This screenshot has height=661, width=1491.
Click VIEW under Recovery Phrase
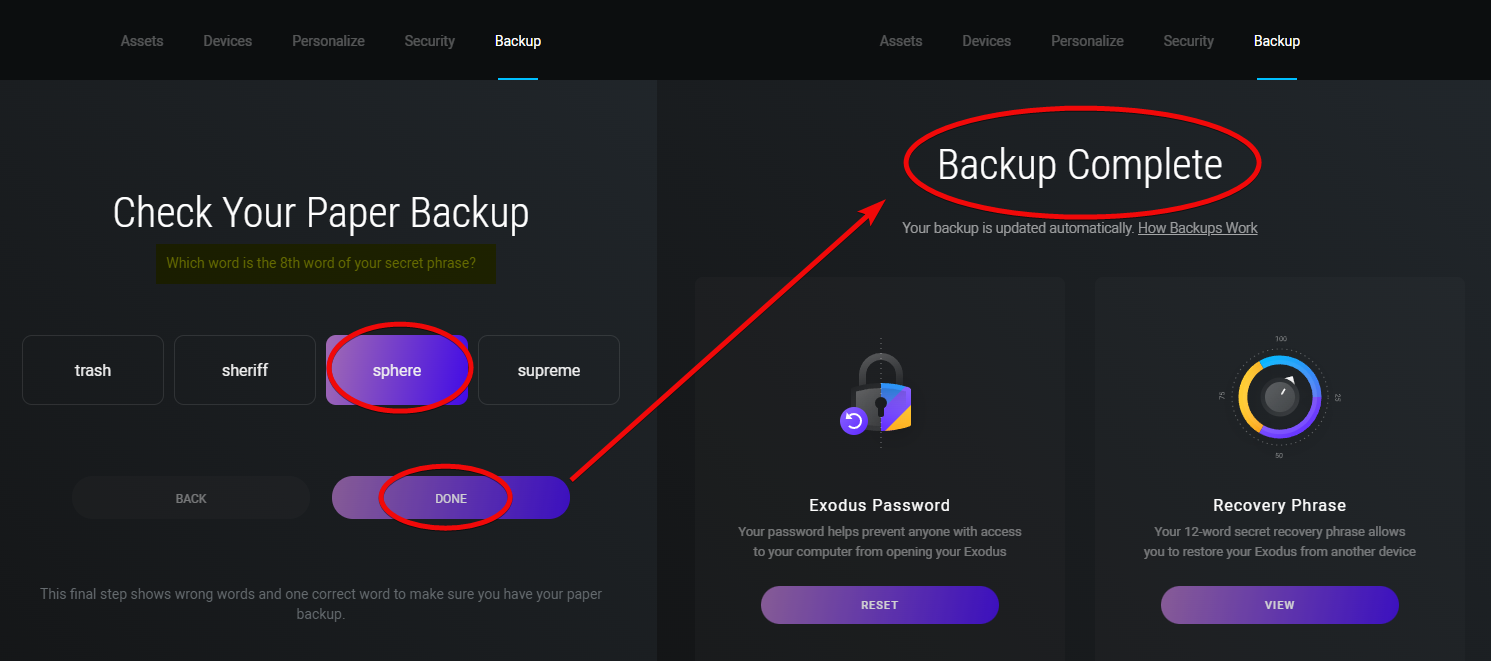[1280, 605]
